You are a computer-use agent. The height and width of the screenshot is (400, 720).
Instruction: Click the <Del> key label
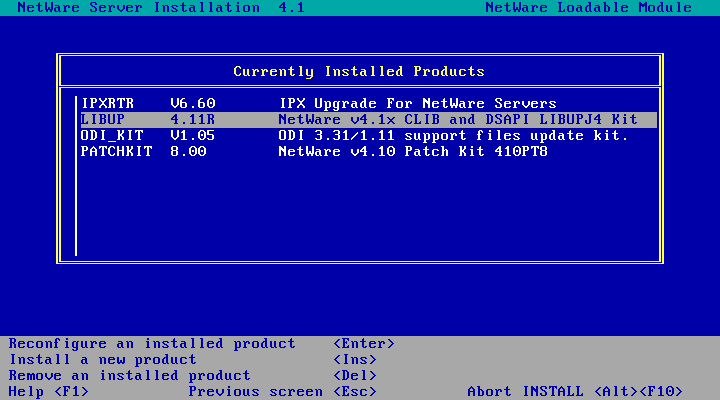pyautogui.click(x=355, y=376)
